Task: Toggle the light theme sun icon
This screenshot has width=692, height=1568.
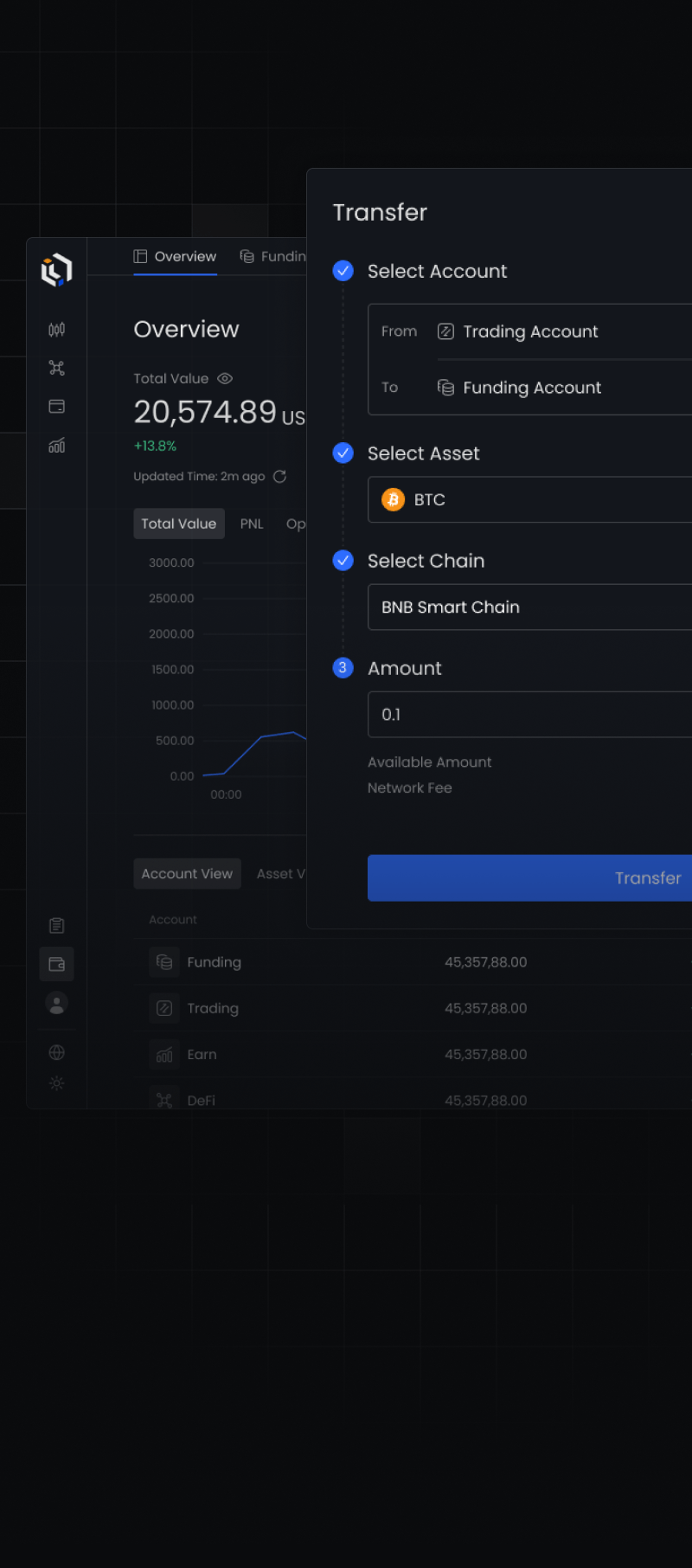Action: click(x=56, y=1083)
